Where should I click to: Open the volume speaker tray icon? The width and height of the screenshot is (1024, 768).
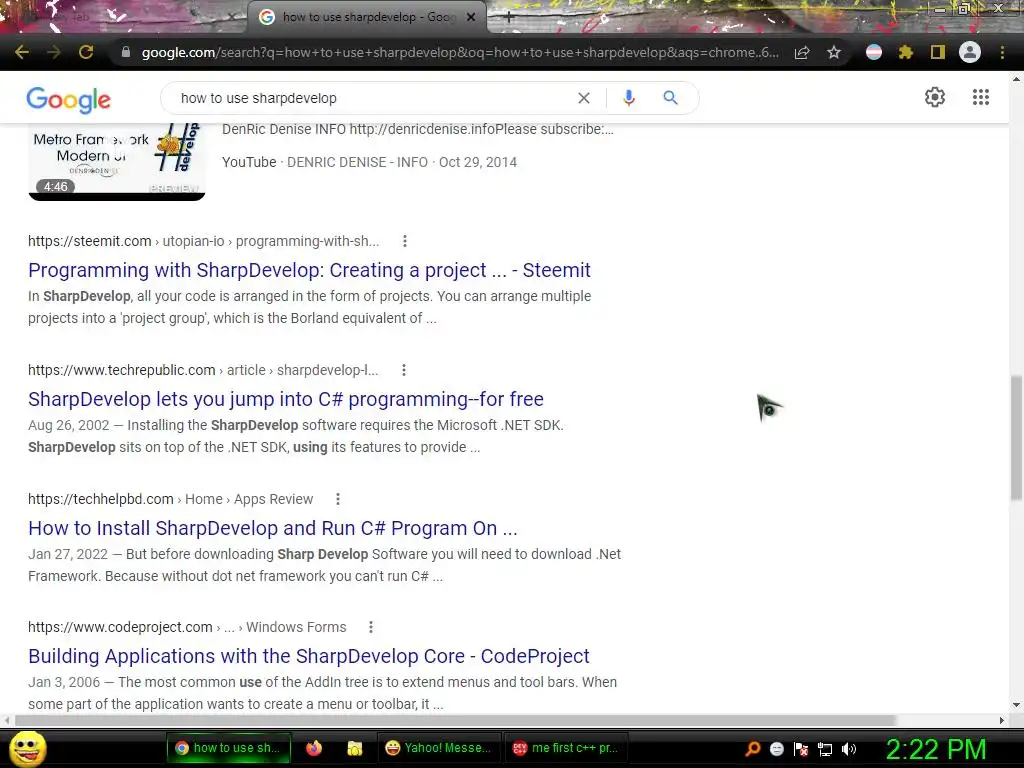tap(849, 749)
